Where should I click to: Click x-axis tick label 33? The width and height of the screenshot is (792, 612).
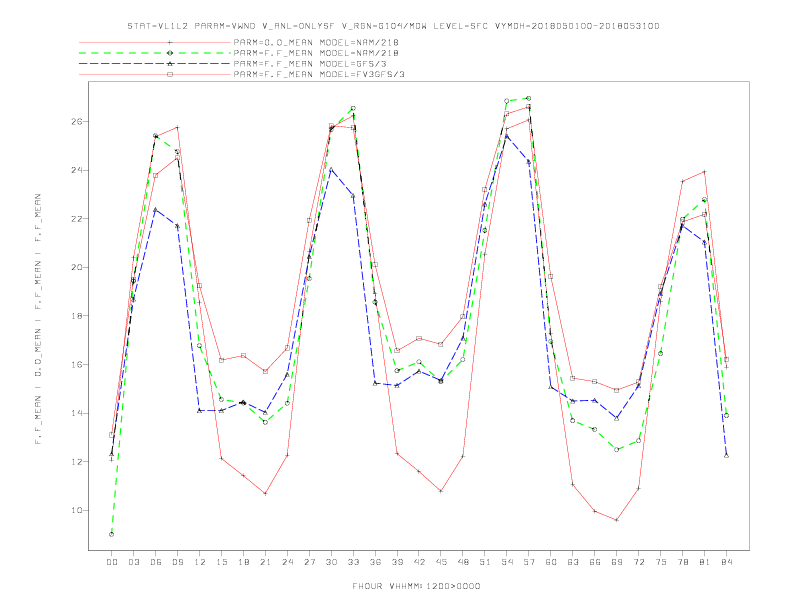coord(353,562)
